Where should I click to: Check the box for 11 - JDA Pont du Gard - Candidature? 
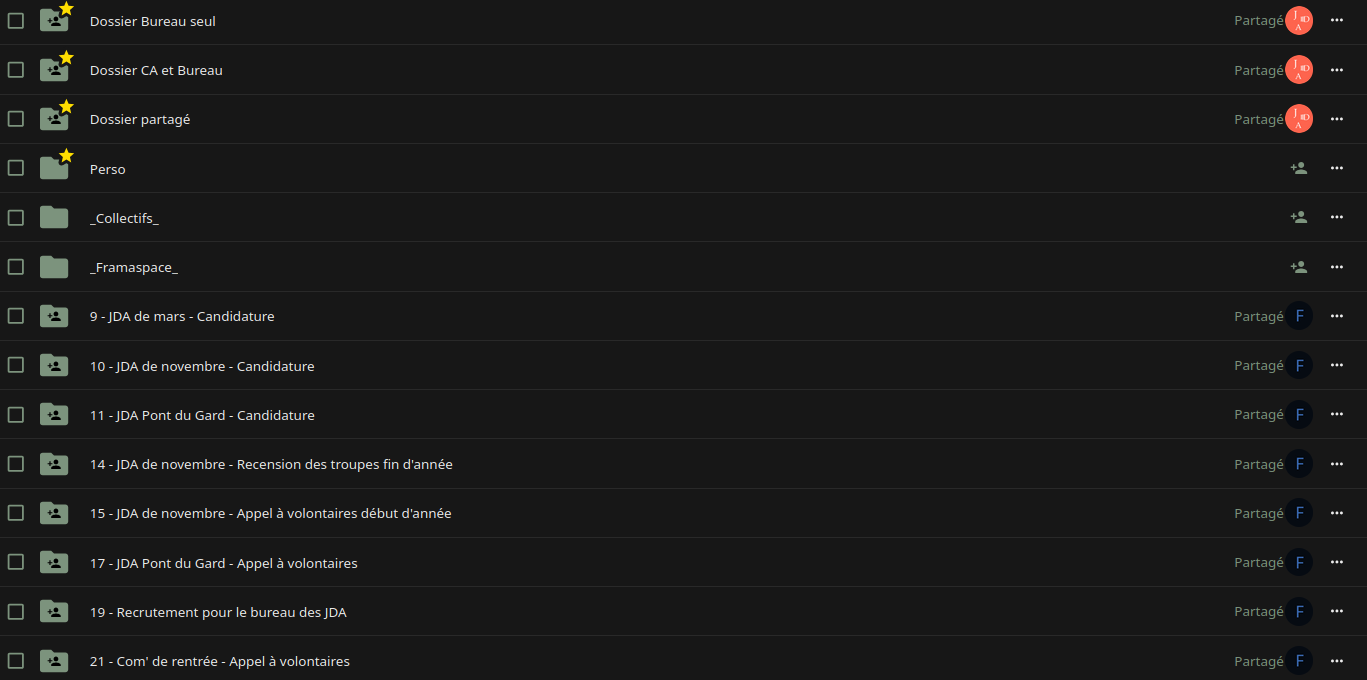click(x=16, y=414)
